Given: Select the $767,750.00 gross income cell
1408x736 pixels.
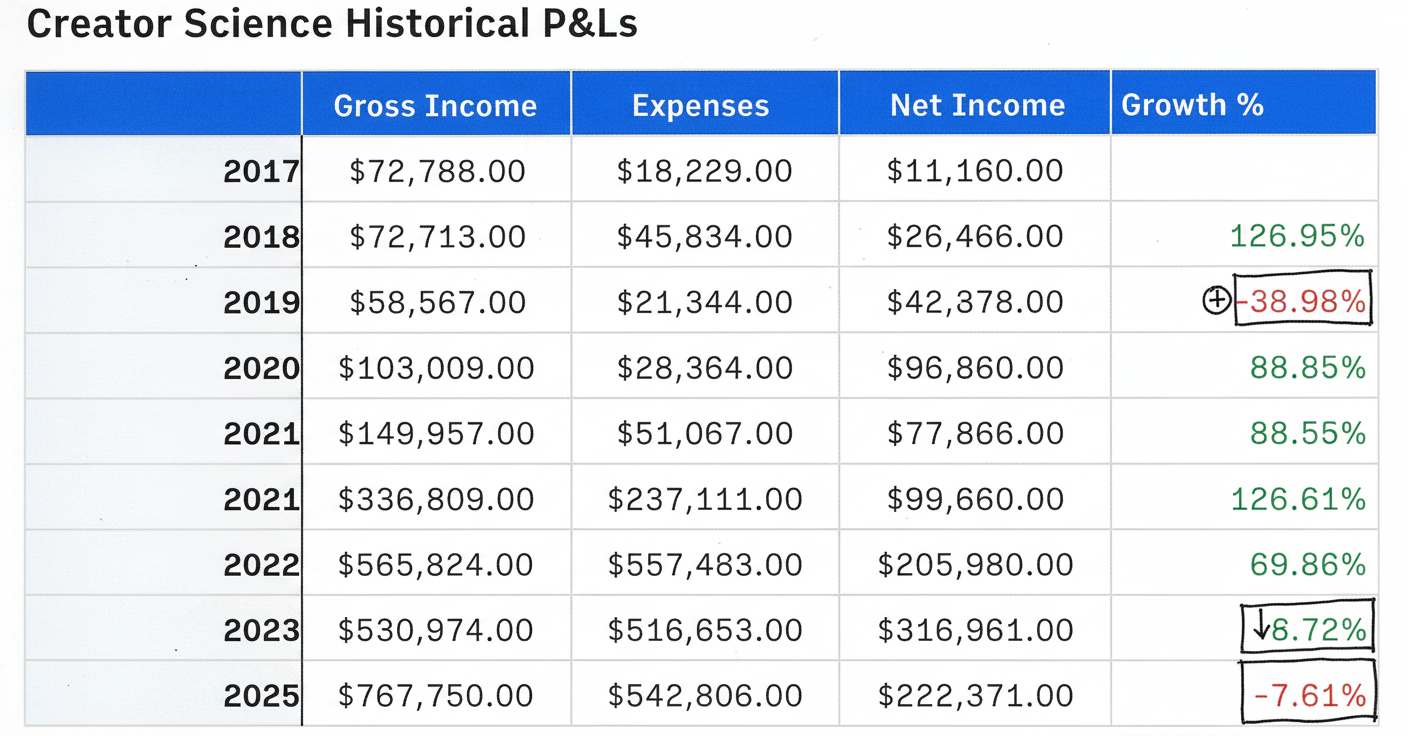Looking at the screenshot, I should pyautogui.click(x=435, y=696).
